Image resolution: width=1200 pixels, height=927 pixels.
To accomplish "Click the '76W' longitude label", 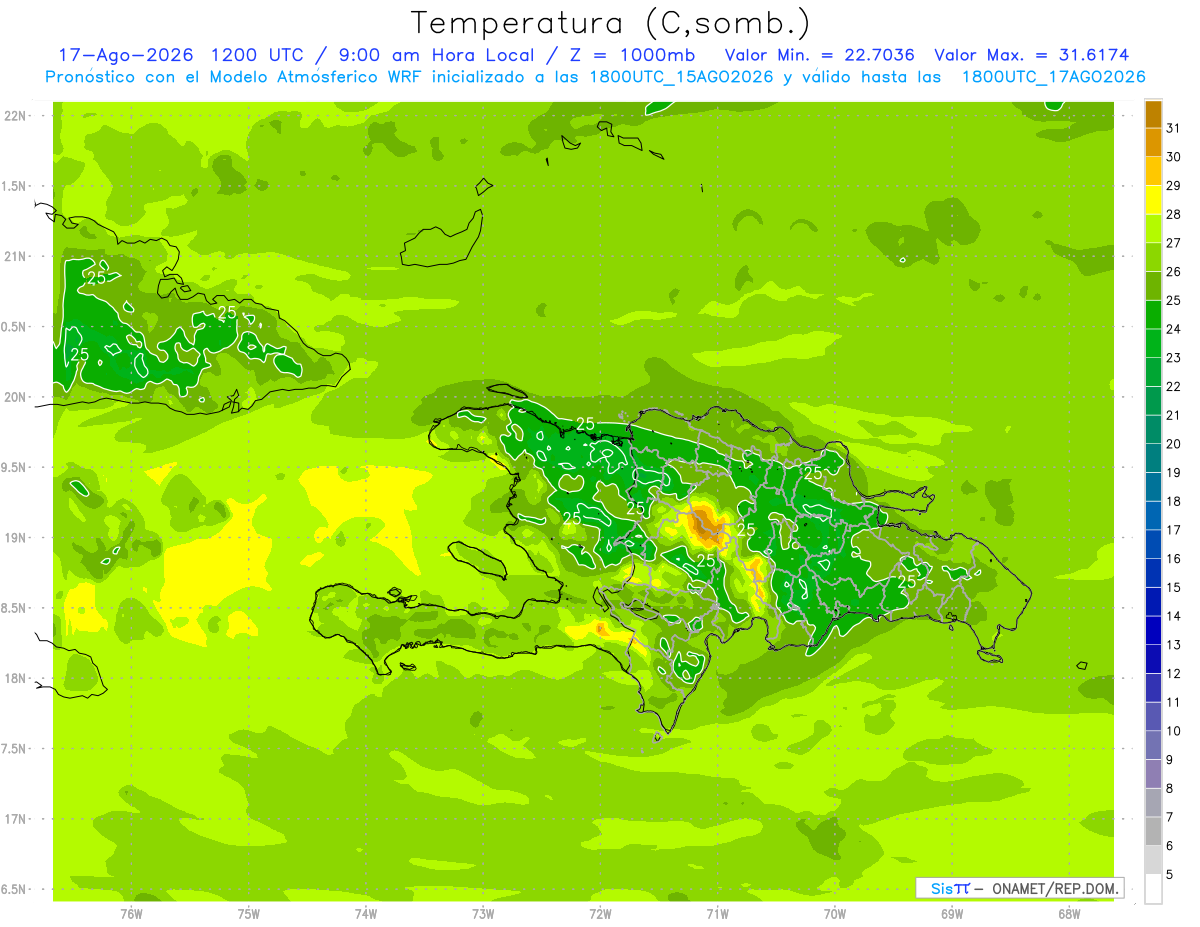I will pos(131,914).
